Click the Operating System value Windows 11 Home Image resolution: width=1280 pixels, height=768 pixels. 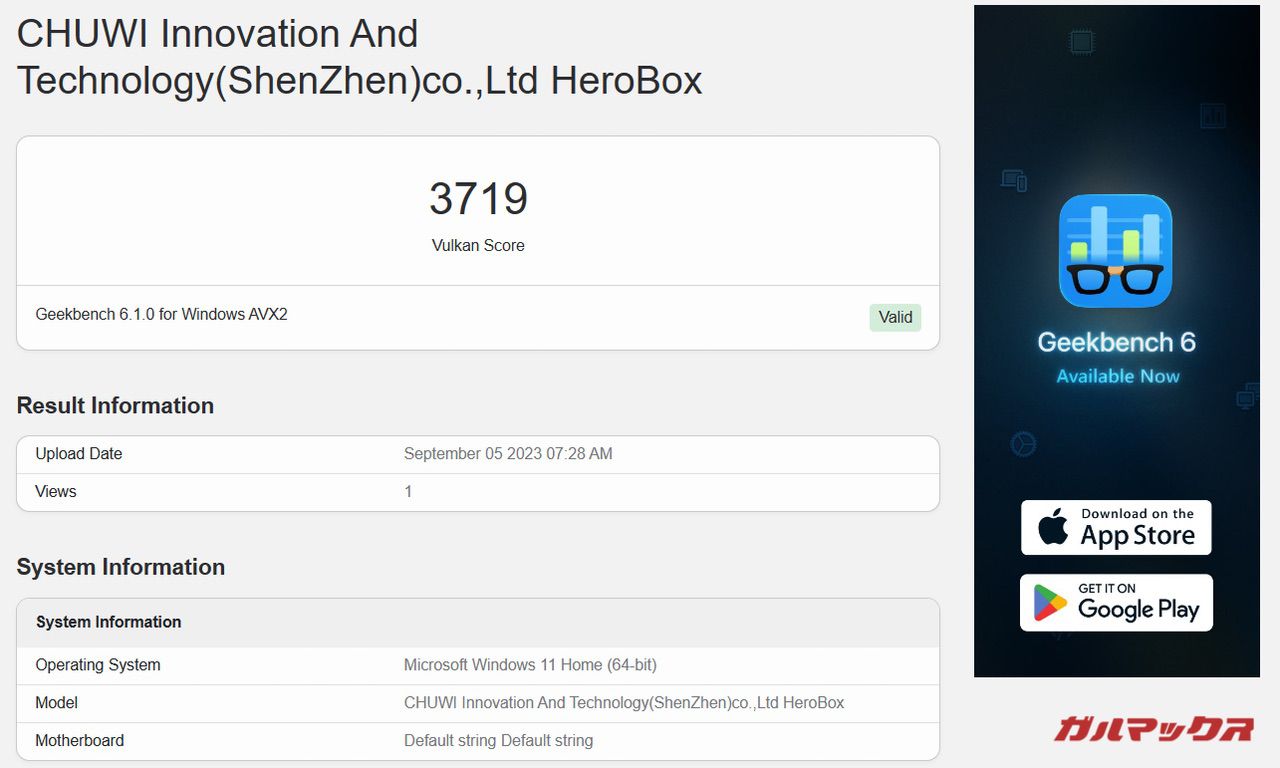(x=530, y=665)
